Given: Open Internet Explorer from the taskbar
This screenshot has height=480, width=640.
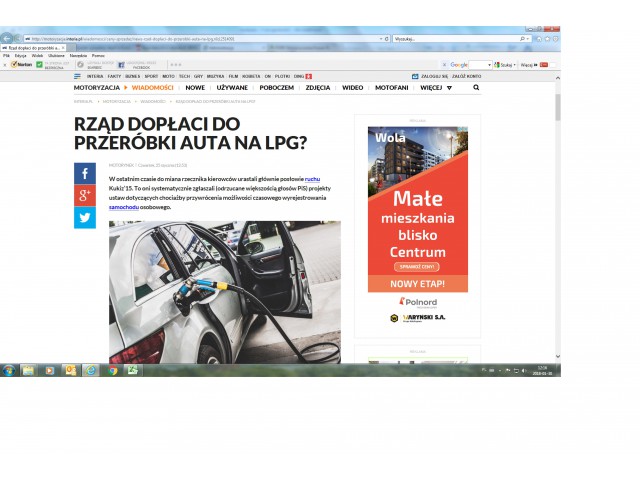Looking at the screenshot, I should pyautogui.click(x=91, y=370).
